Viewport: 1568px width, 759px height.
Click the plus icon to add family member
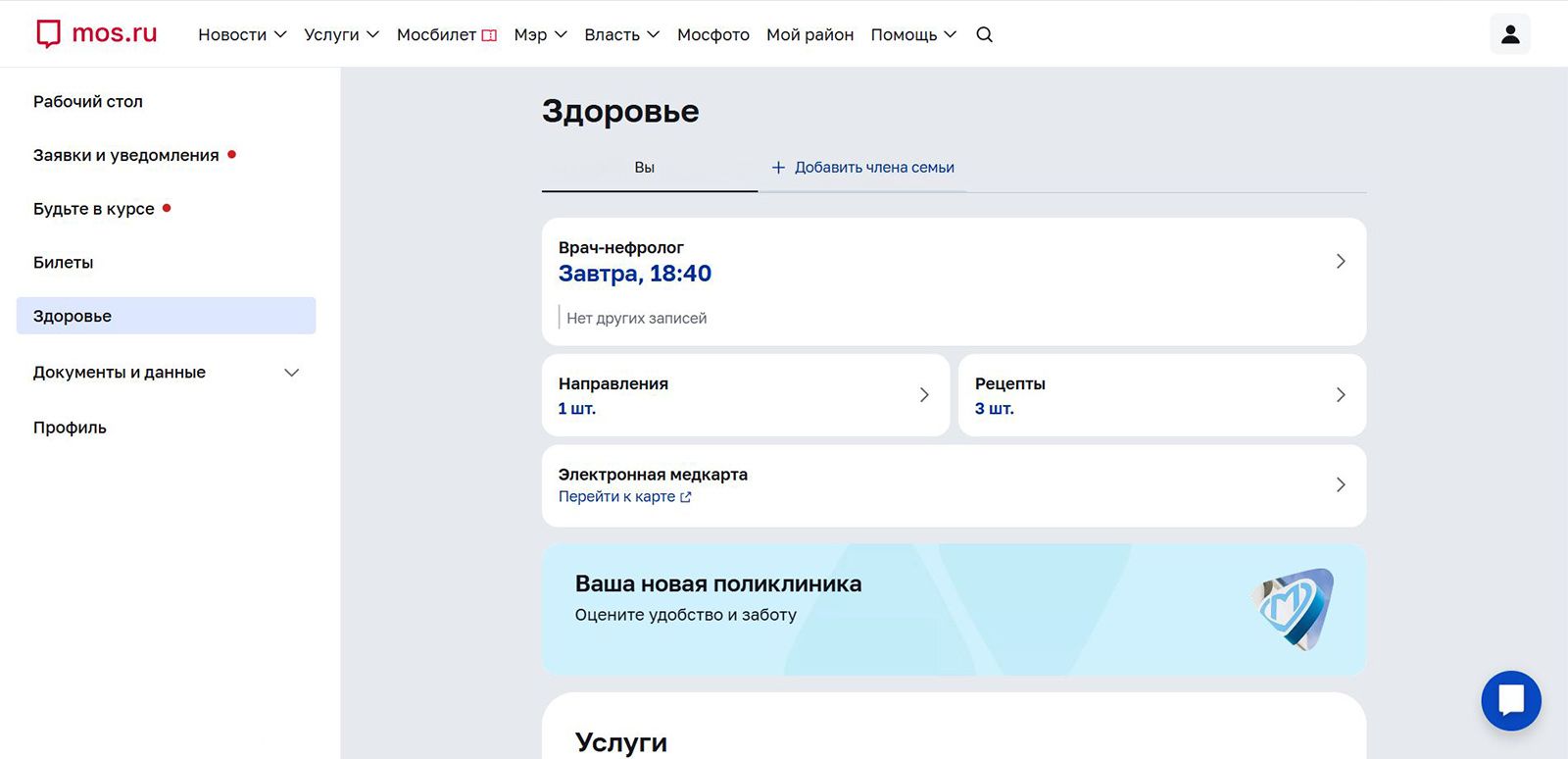[x=778, y=168]
